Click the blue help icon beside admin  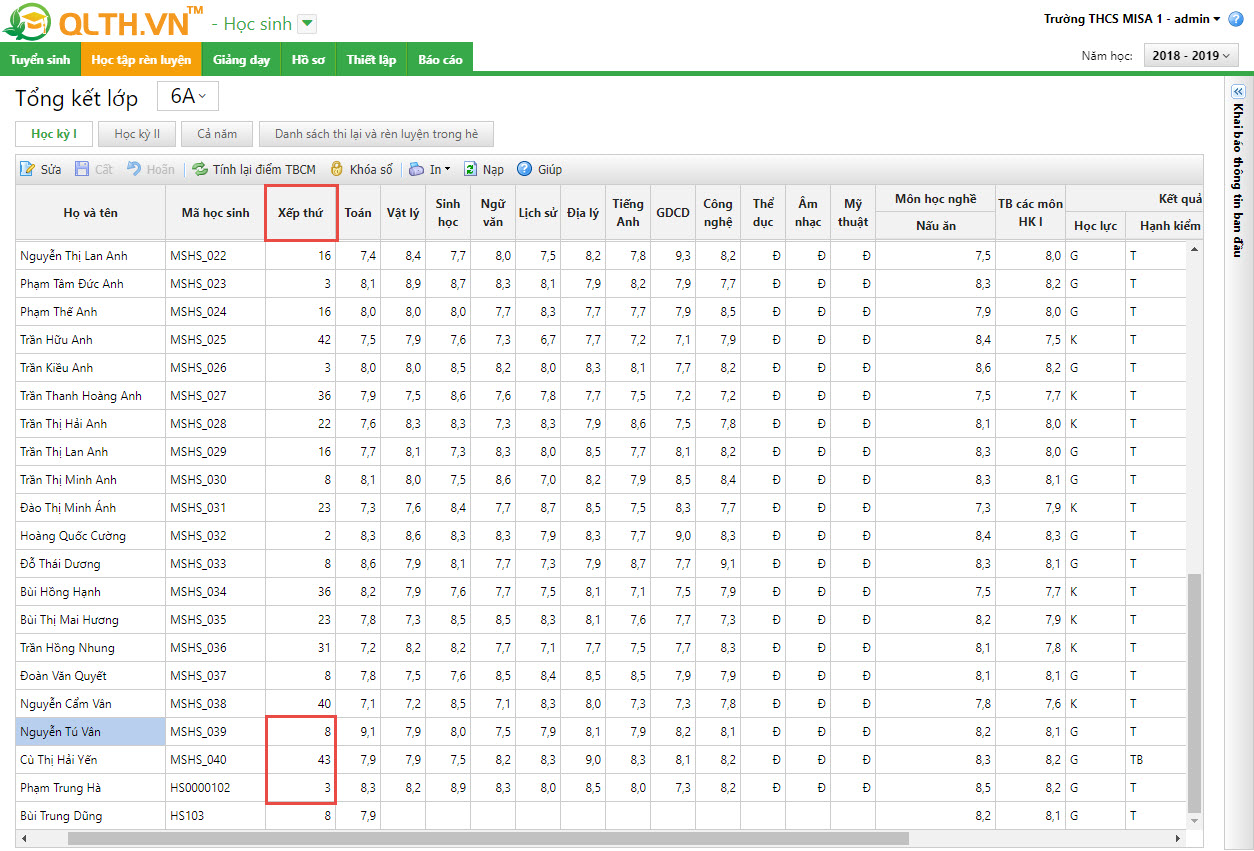coord(1236,19)
